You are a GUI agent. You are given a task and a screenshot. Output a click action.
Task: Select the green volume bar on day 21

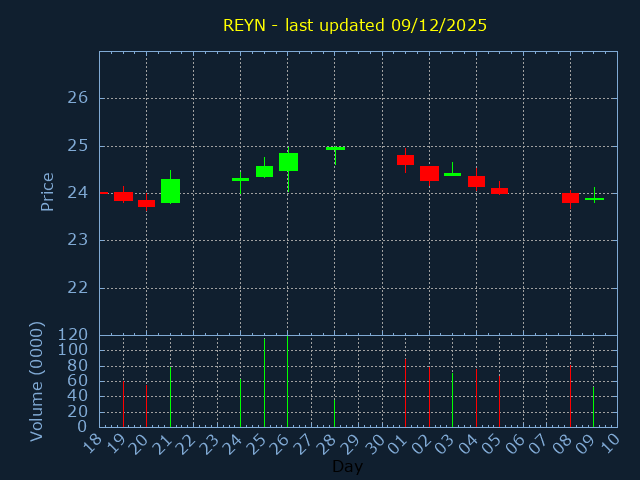coord(170,396)
